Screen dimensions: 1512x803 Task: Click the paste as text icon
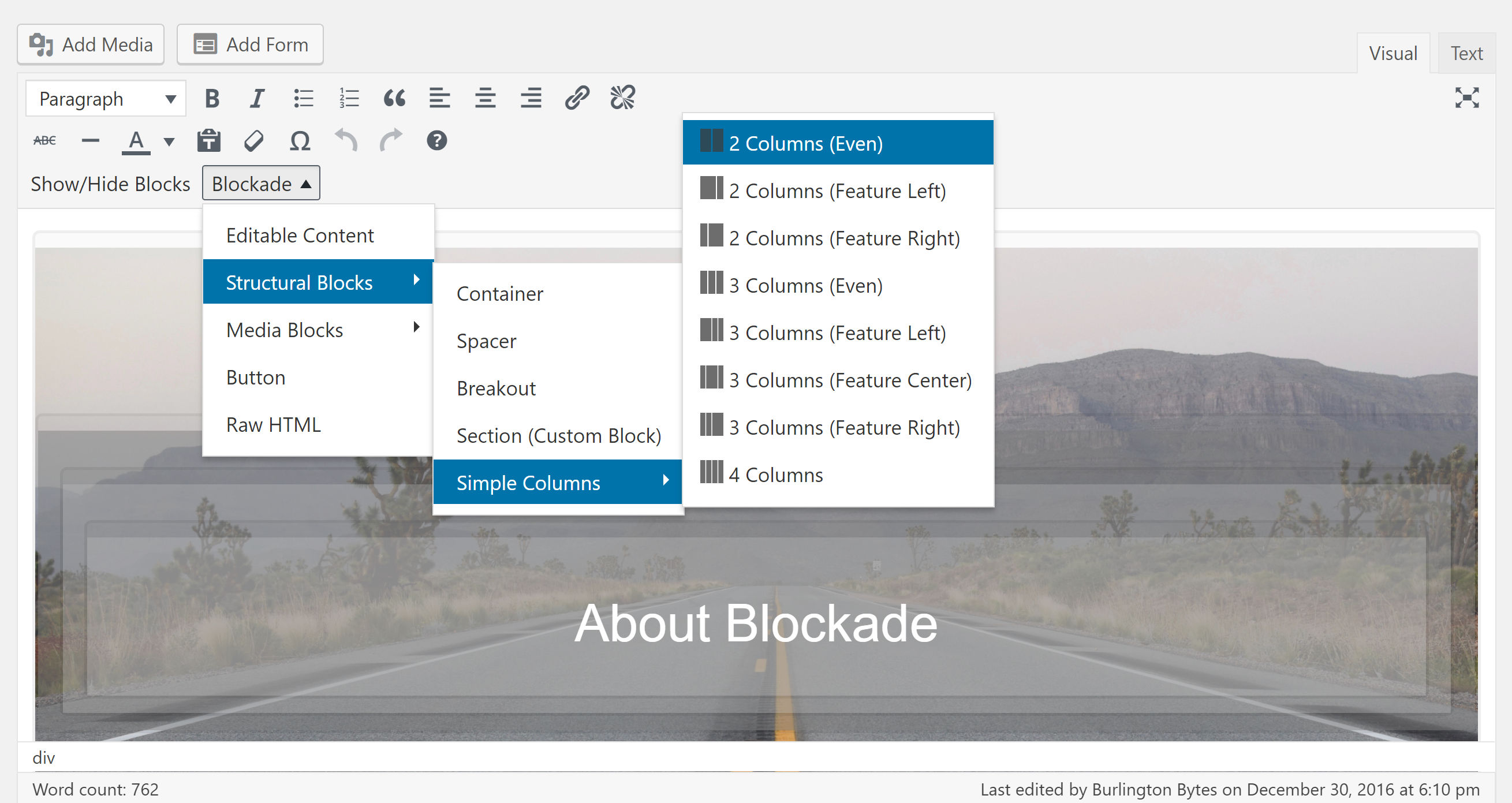coord(208,141)
